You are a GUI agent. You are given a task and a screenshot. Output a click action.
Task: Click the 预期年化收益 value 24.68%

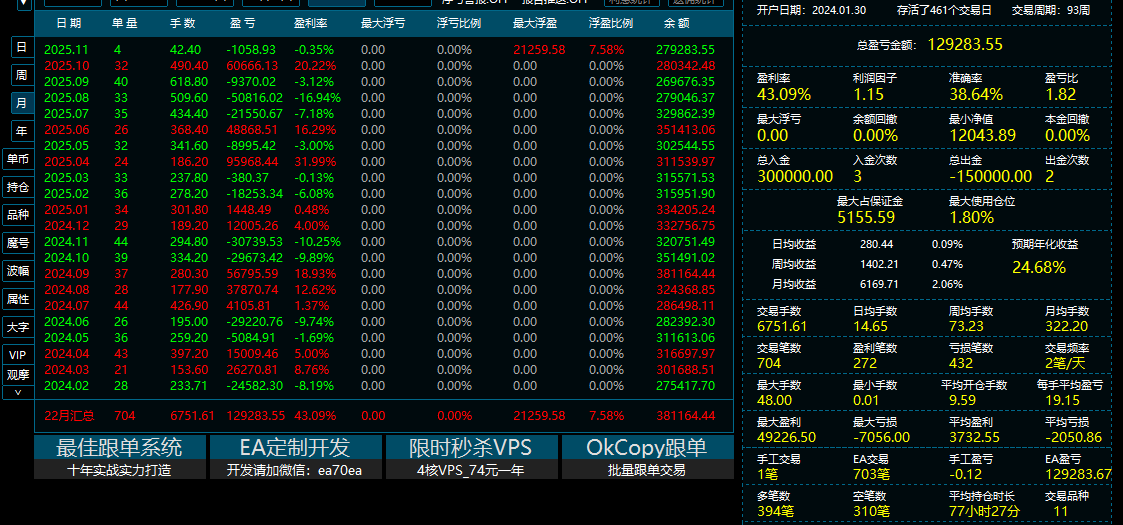pos(1039,268)
